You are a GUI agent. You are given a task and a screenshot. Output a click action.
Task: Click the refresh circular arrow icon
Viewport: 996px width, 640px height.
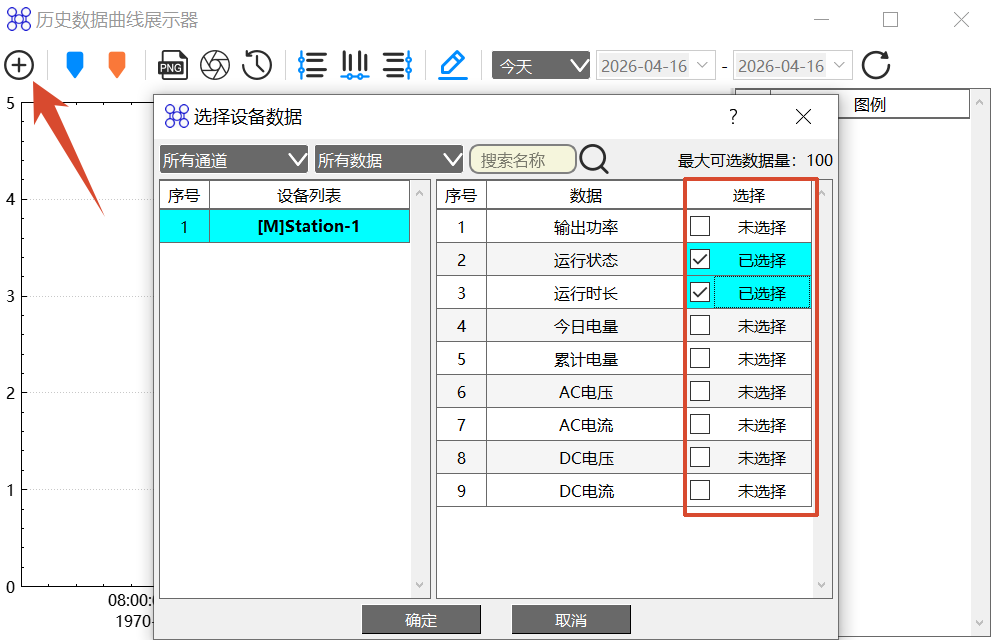point(875,65)
